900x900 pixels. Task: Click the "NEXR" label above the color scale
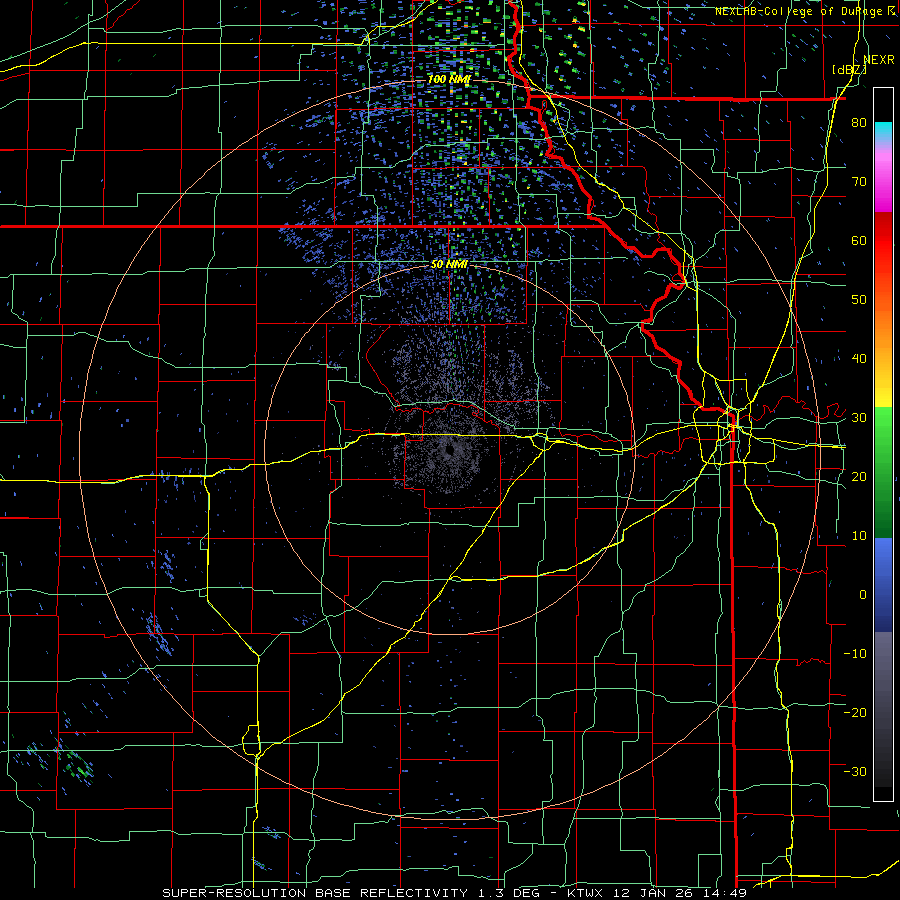(x=878, y=60)
